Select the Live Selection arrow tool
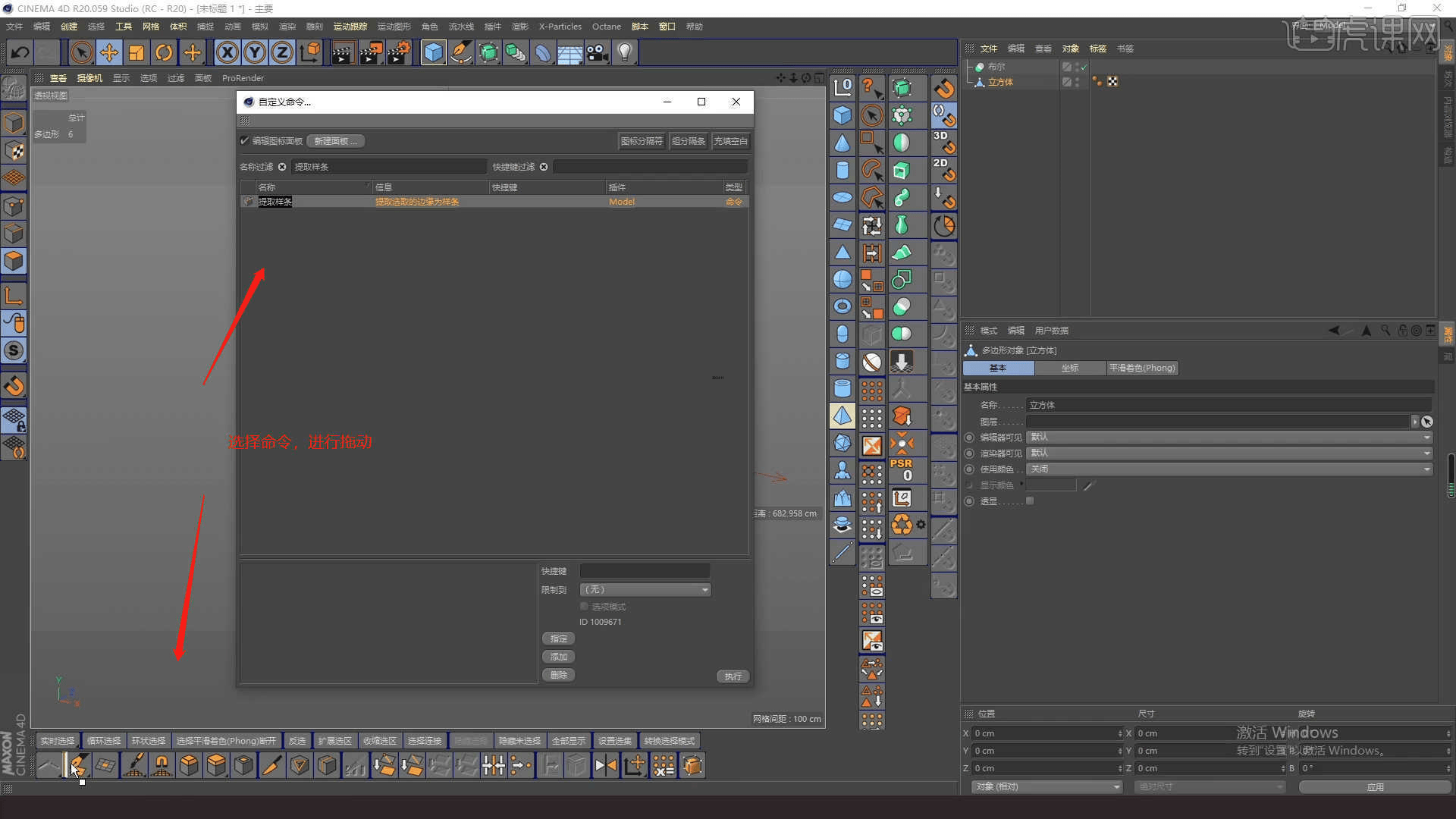 point(81,52)
